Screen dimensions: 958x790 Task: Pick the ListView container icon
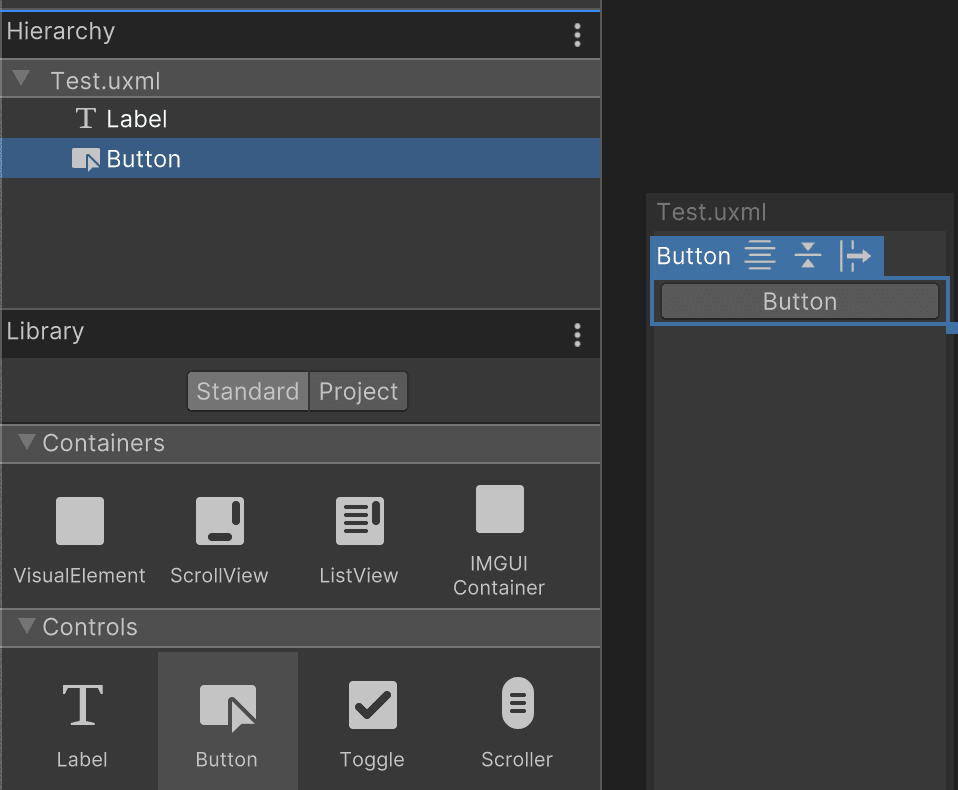(x=358, y=522)
